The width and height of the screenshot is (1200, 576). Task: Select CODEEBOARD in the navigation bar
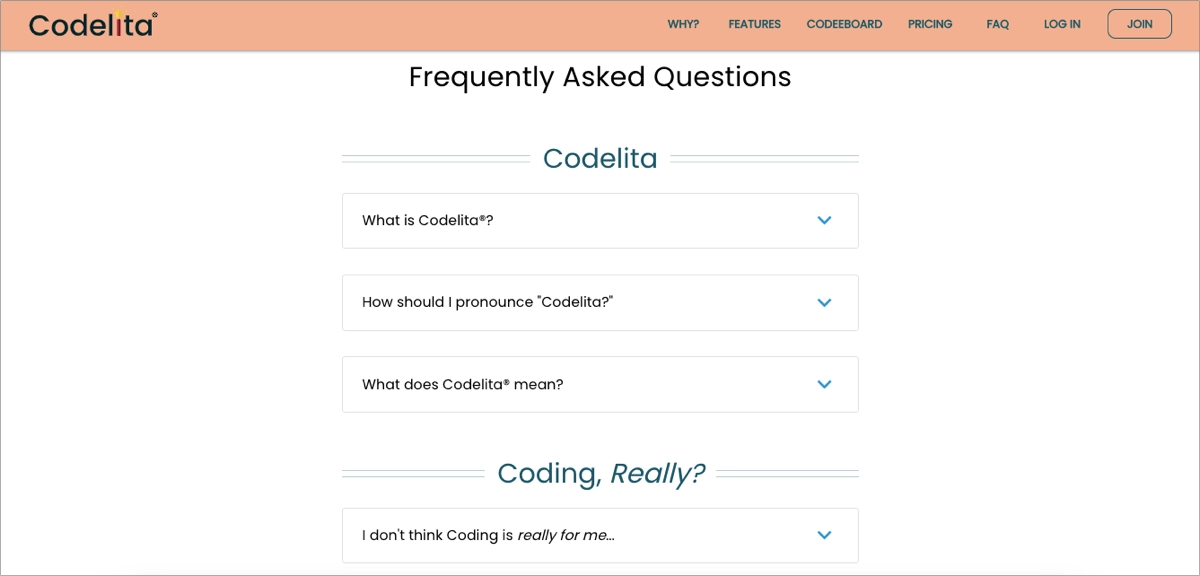coord(844,24)
